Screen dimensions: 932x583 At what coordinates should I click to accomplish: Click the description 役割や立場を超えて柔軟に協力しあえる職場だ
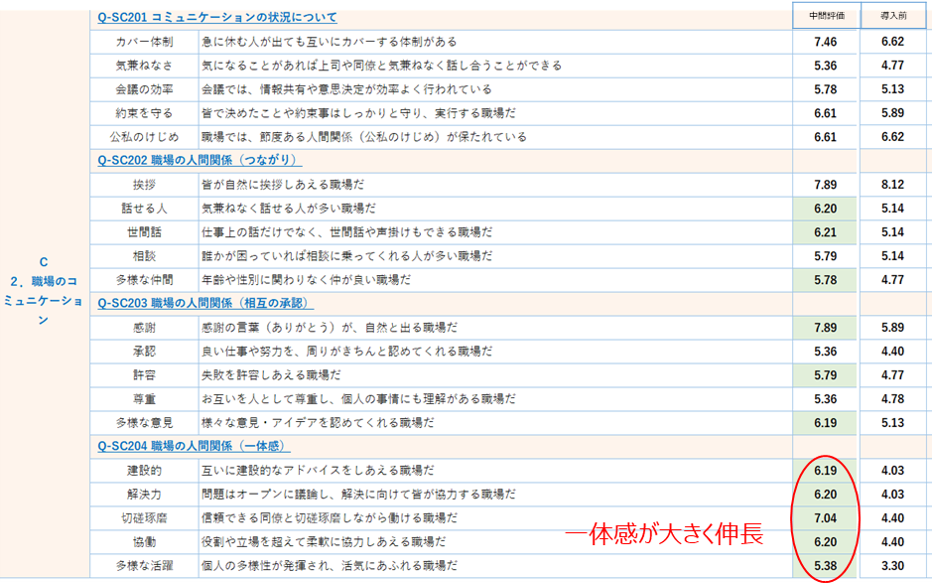point(323,542)
